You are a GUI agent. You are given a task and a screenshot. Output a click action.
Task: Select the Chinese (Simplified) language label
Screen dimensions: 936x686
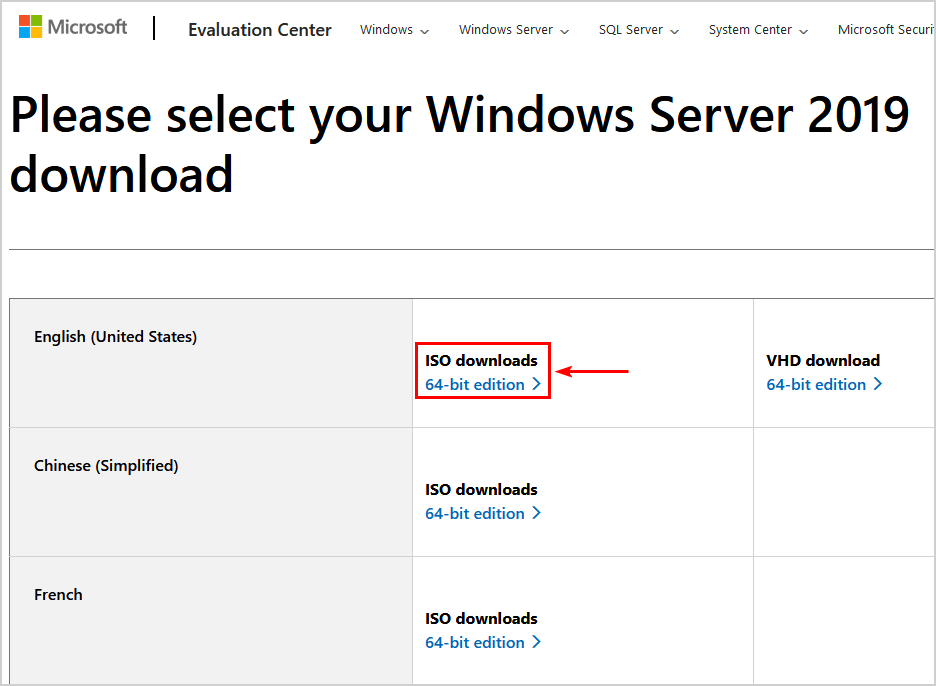[x=106, y=466]
